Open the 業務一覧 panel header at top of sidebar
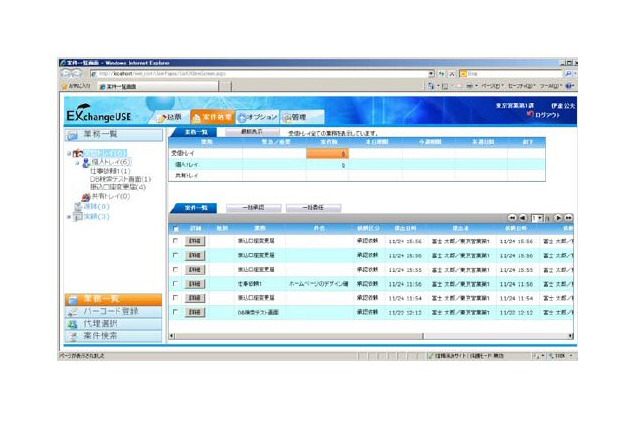Viewport: 640px width, 426px height. pos(113,135)
